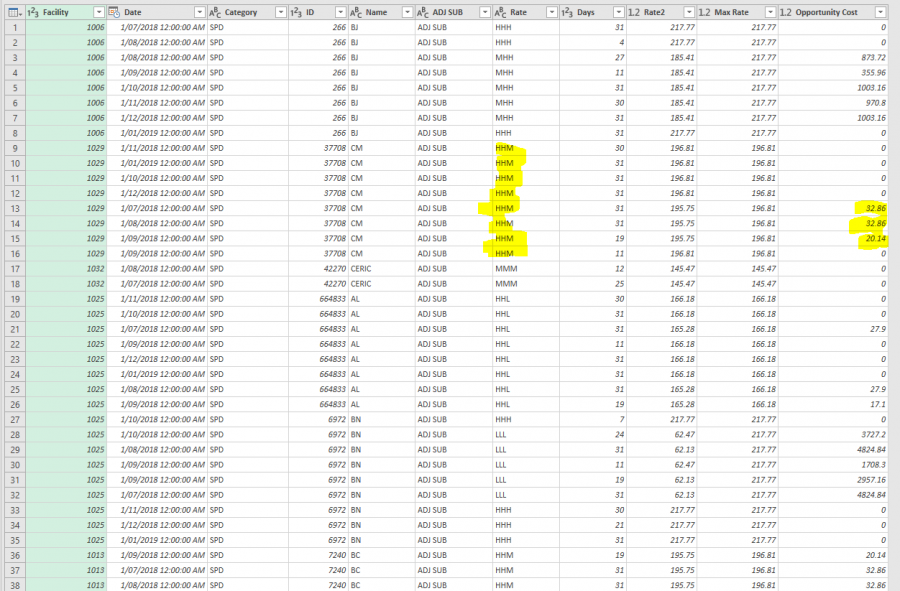Click the Rate cell MMM in row 17
This screenshot has width=900, height=591.
point(526,269)
